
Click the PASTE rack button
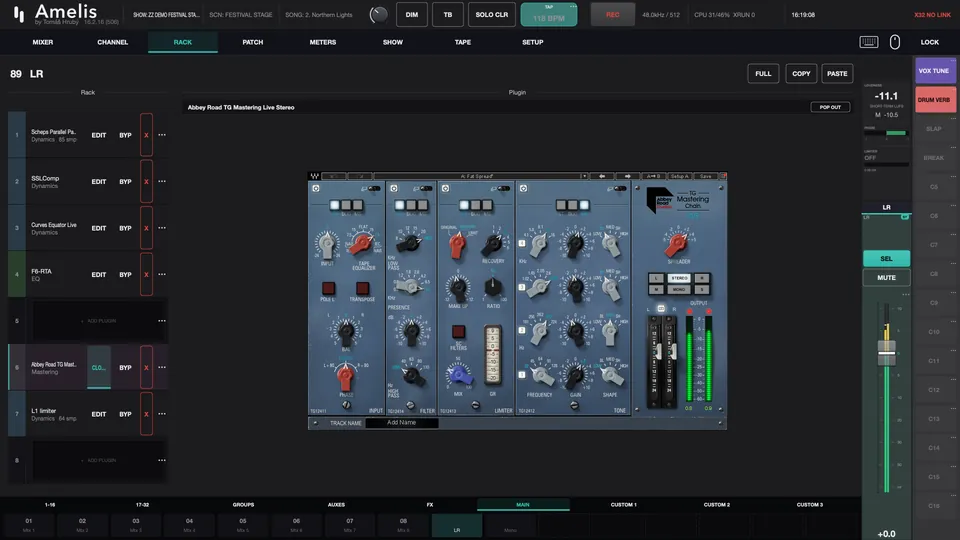pos(837,73)
